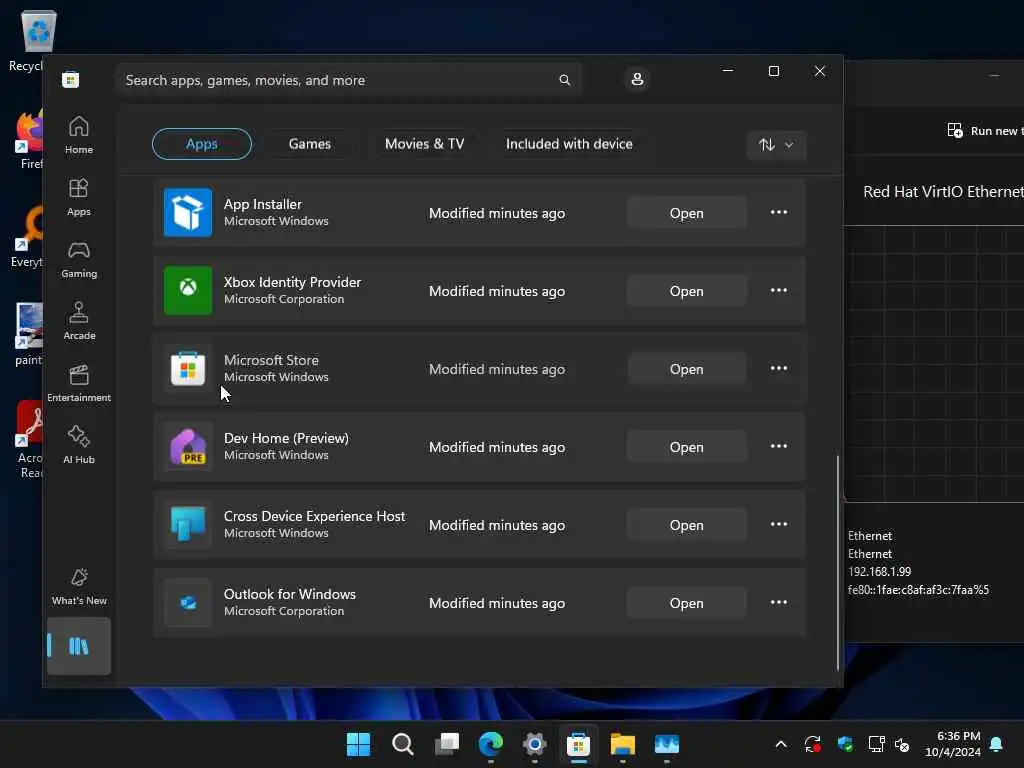The height and width of the screenshot is (768, 1024).
Task: Open more options for Dev Home (Preview)
Action: (x=778, y=447)
